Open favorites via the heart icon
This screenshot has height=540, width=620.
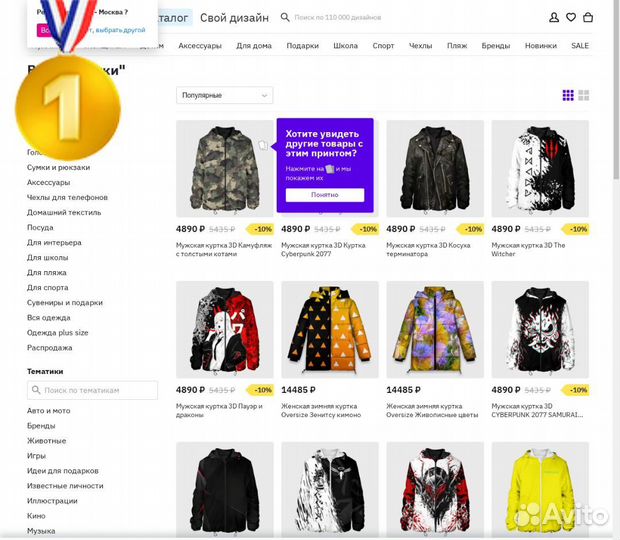point(571,17)
